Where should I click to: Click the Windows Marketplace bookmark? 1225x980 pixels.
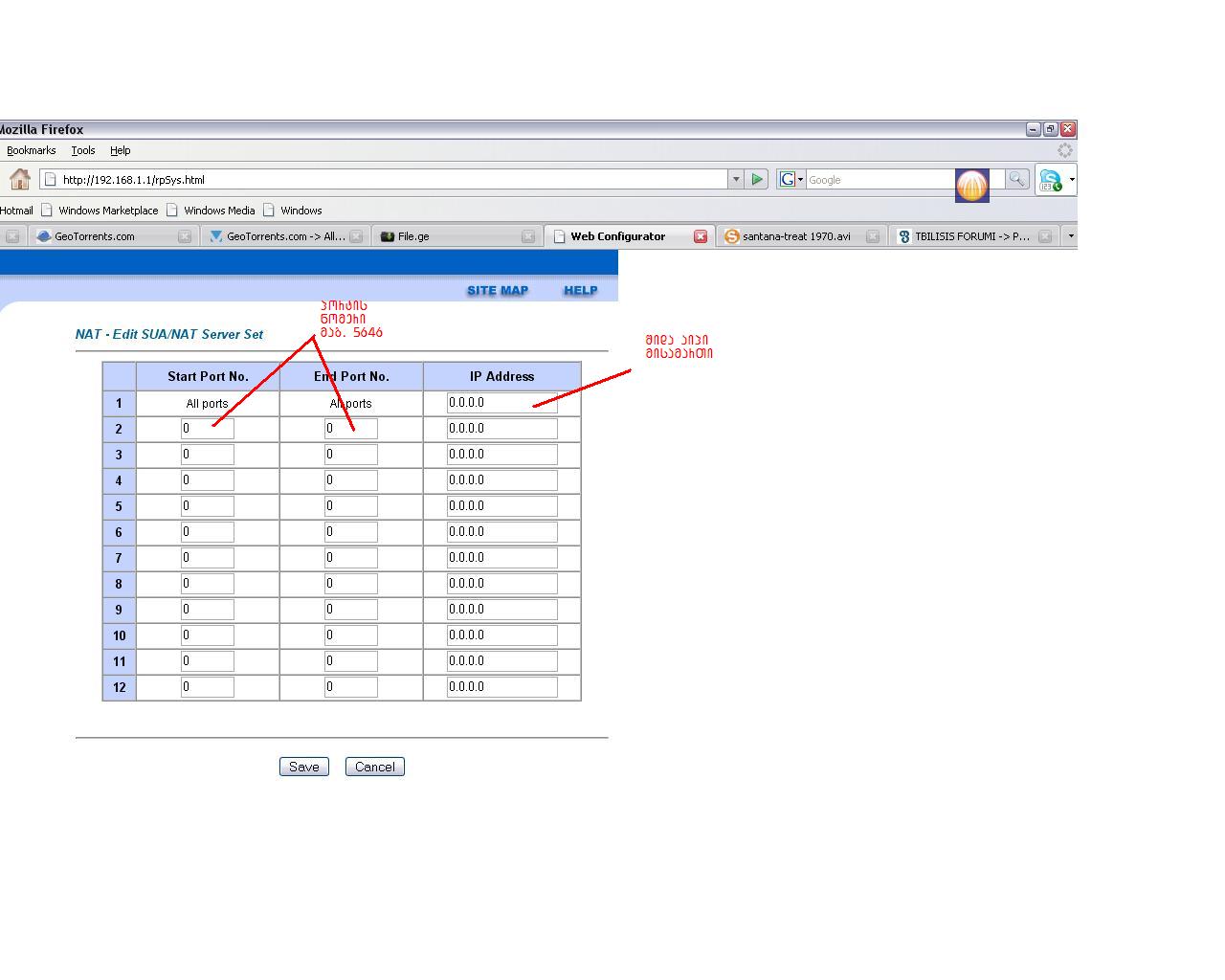tap(108, 211)
